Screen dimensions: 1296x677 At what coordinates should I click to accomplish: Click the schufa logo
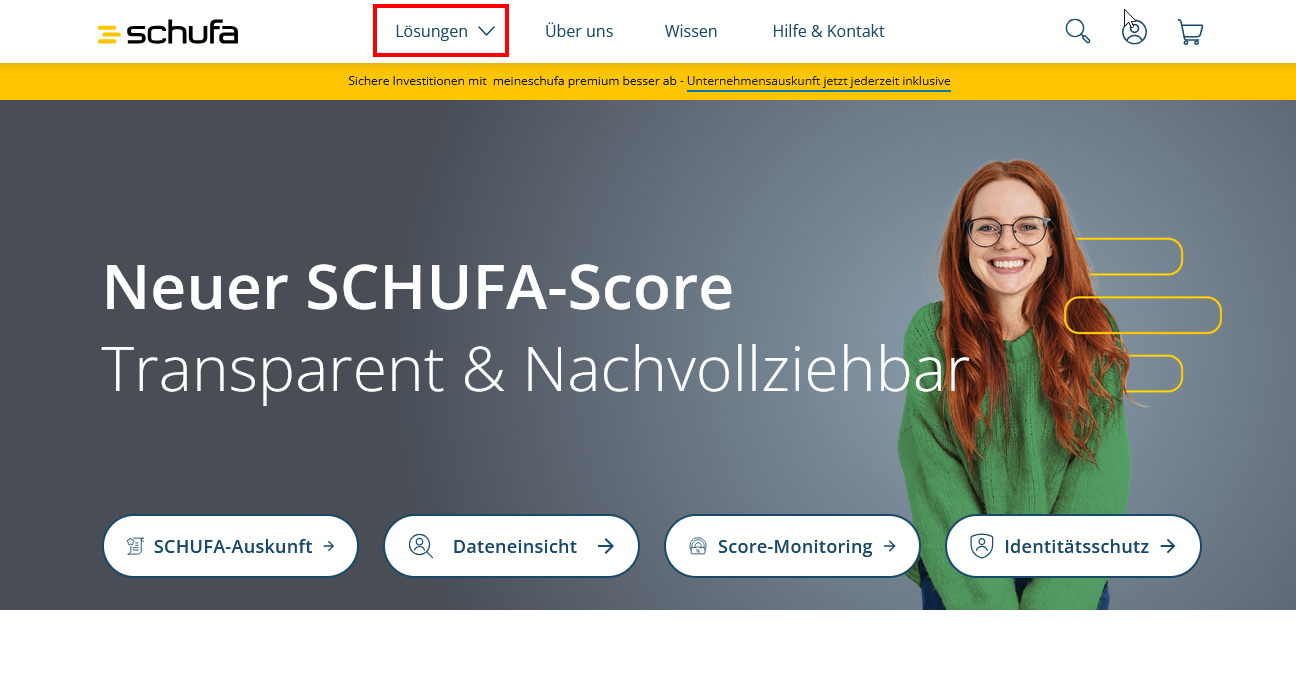(x=168, y=32)
